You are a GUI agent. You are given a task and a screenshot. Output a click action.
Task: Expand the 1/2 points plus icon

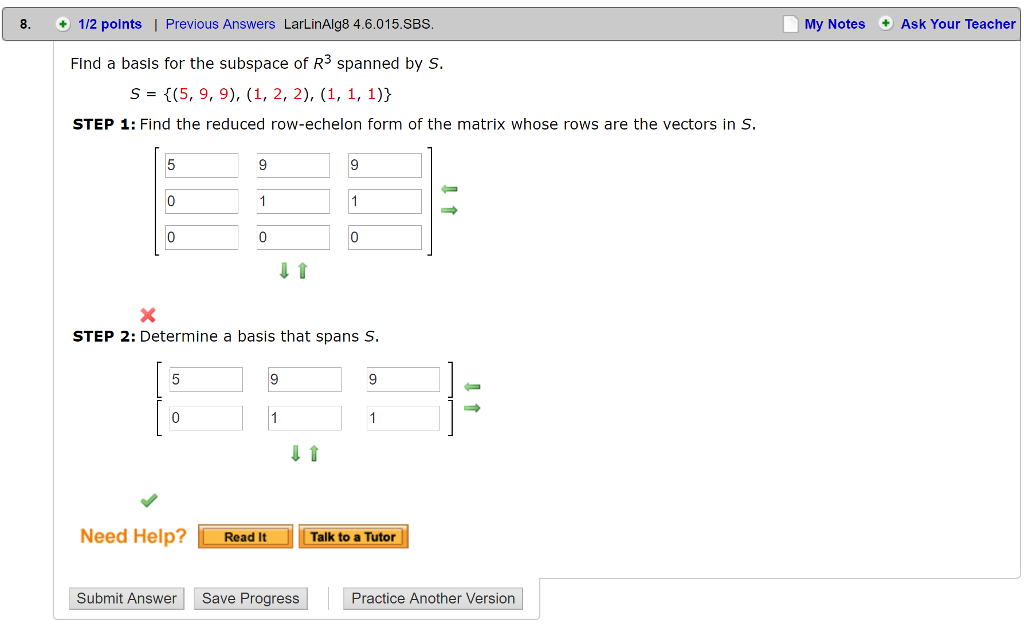click(63, 24)
